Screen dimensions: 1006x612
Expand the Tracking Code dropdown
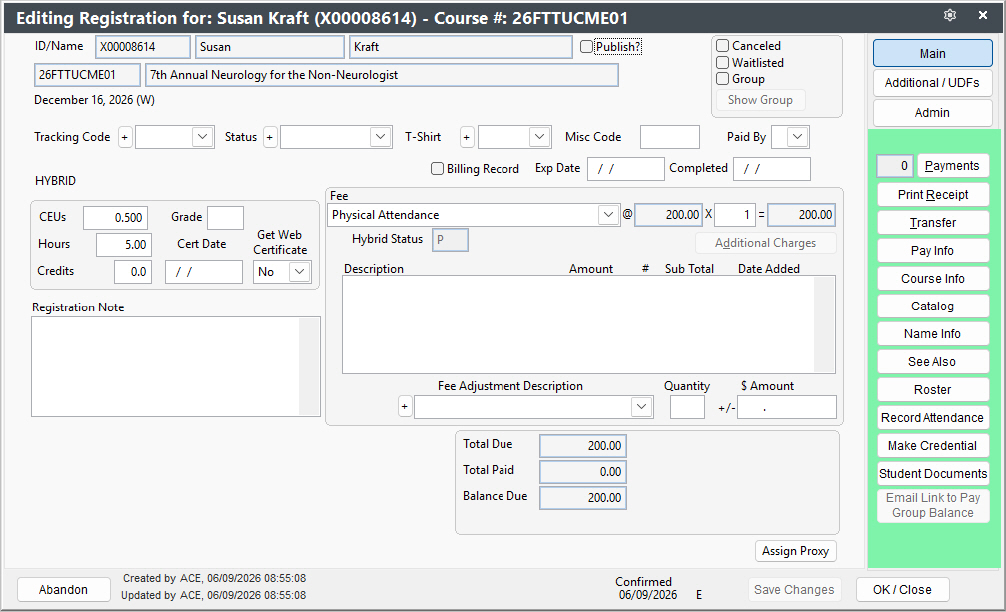click(x=203, y=137)
